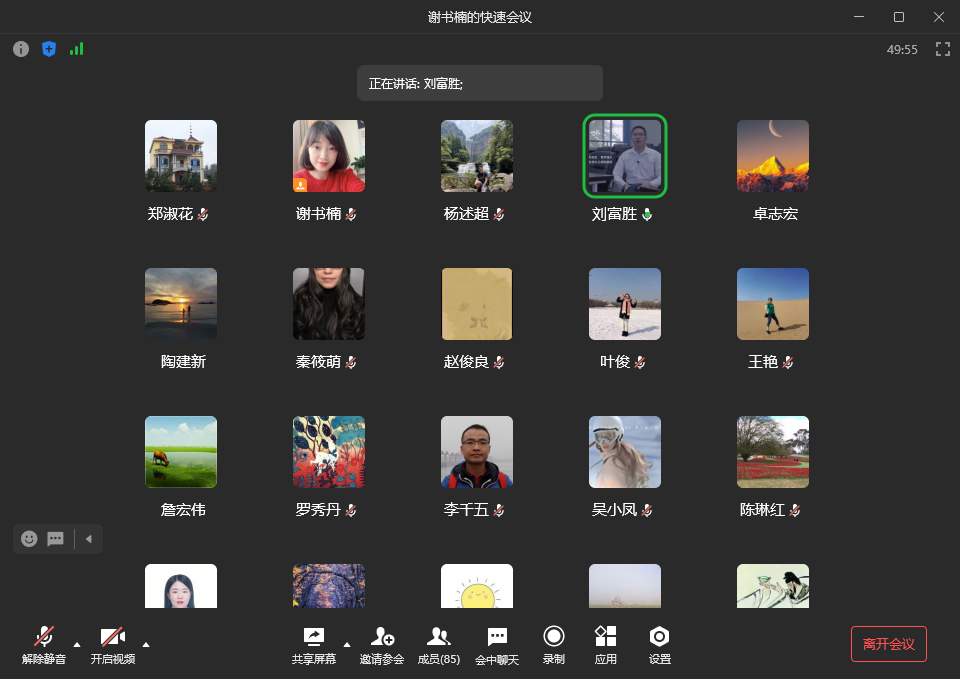Collapse the reaction bar with the arrow

point(89,539)
